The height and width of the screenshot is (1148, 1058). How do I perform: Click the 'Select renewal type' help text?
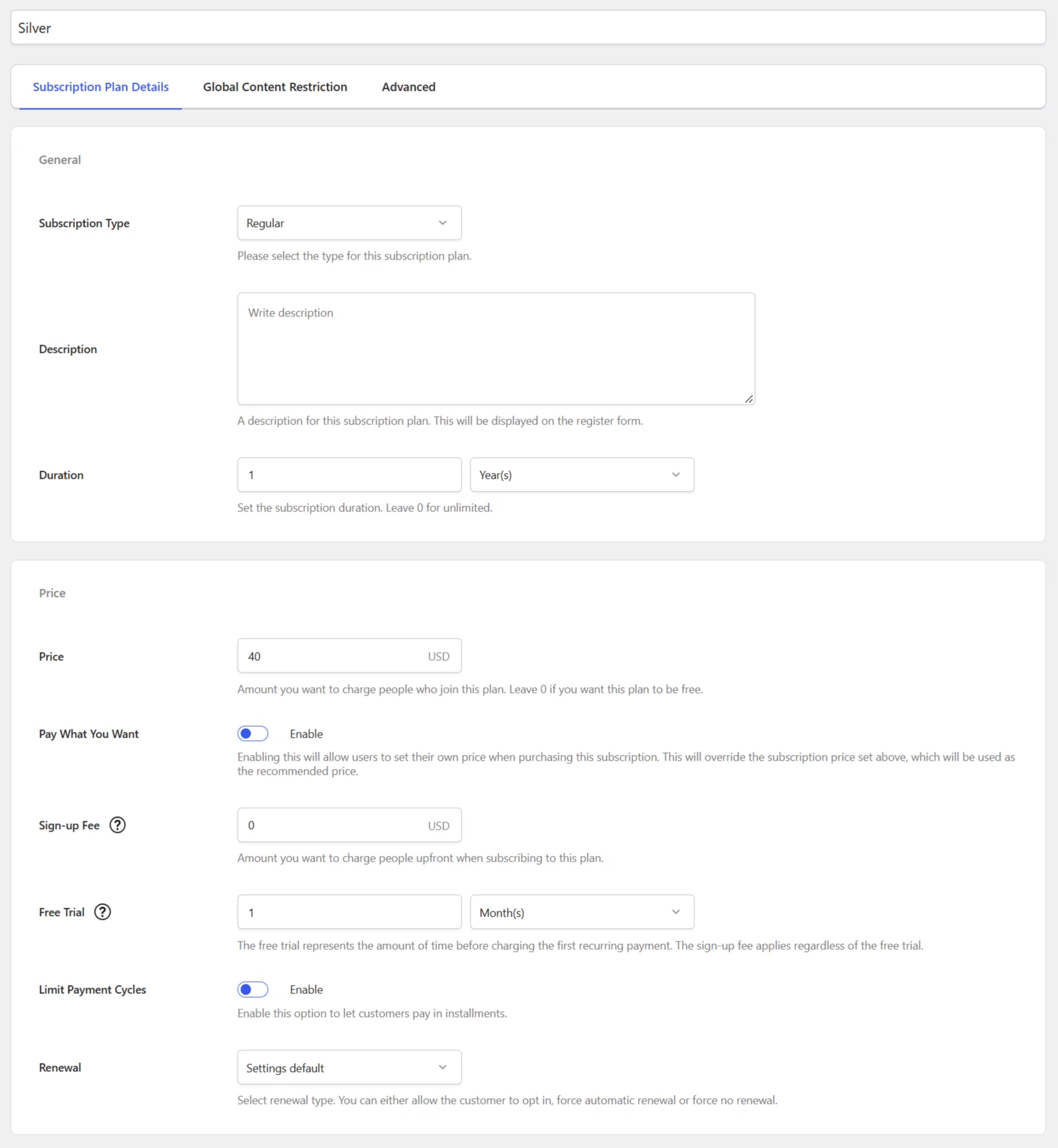(507, 1100)
